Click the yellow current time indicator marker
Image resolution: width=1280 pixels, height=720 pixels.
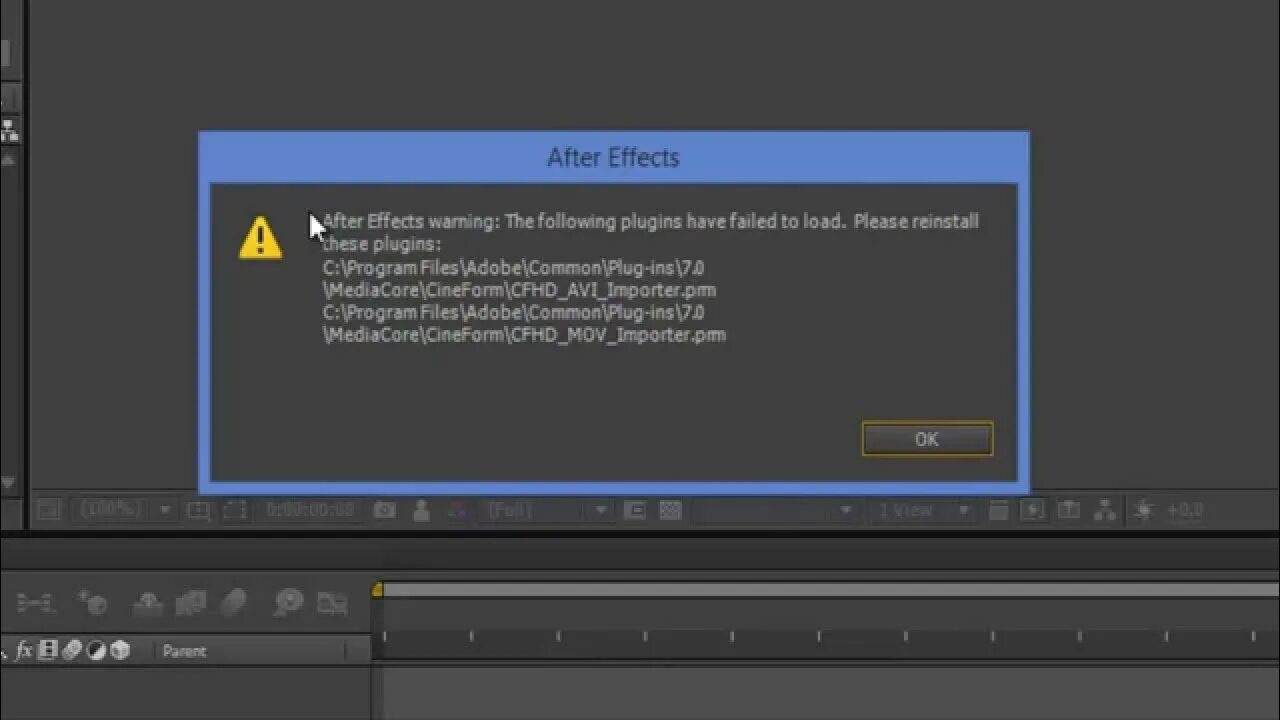click(x=377, y=591)
